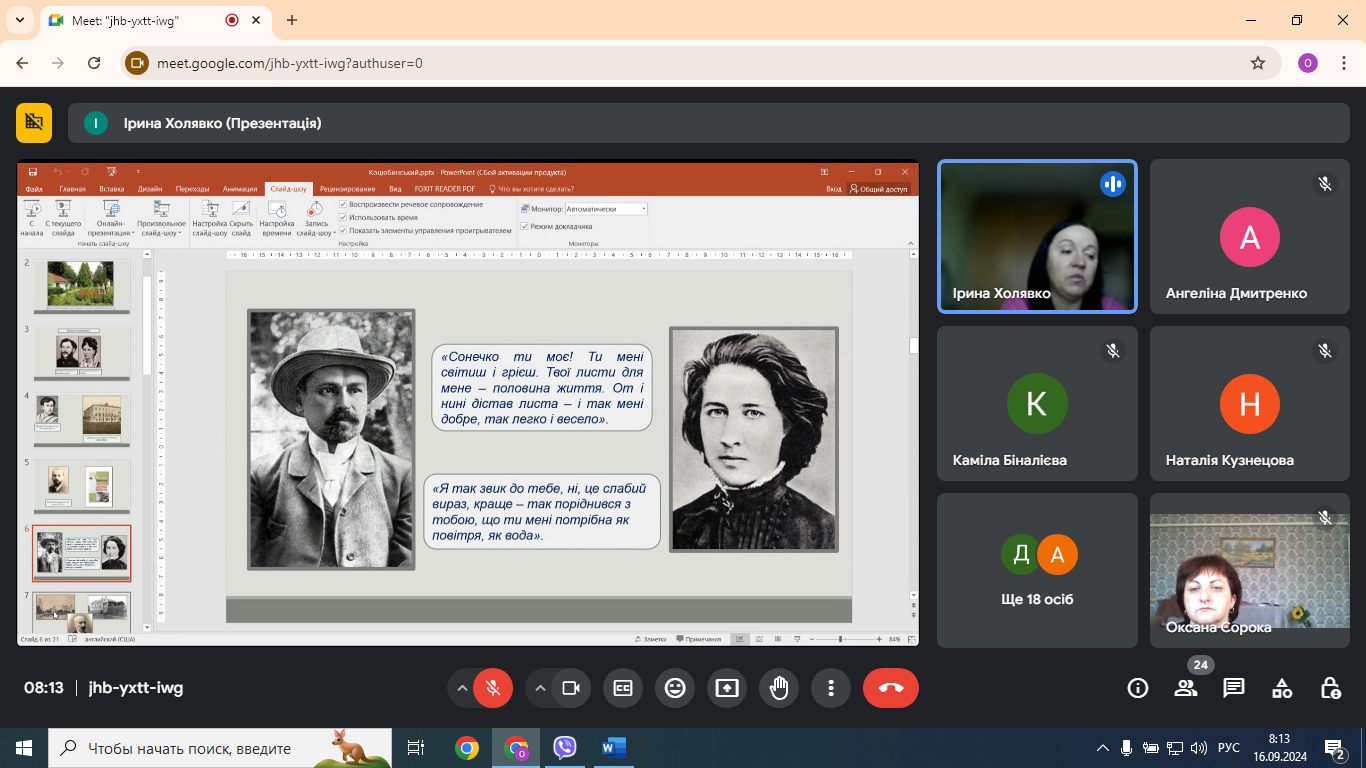
Task: Click the "Ще 18 осіб" participants tile
Action: point(1037,570)
